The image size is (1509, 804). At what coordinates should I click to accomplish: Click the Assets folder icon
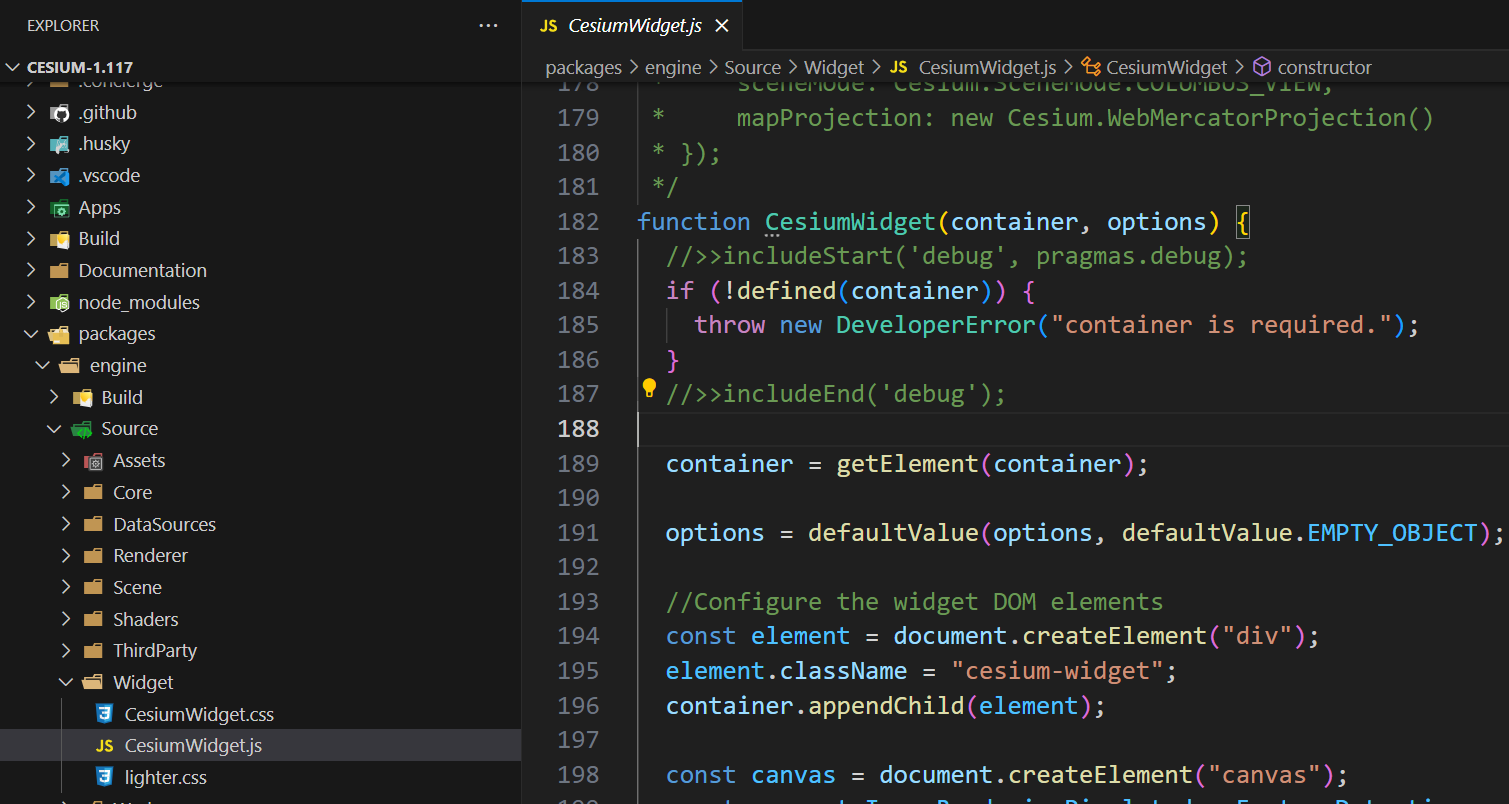point(94,461)
